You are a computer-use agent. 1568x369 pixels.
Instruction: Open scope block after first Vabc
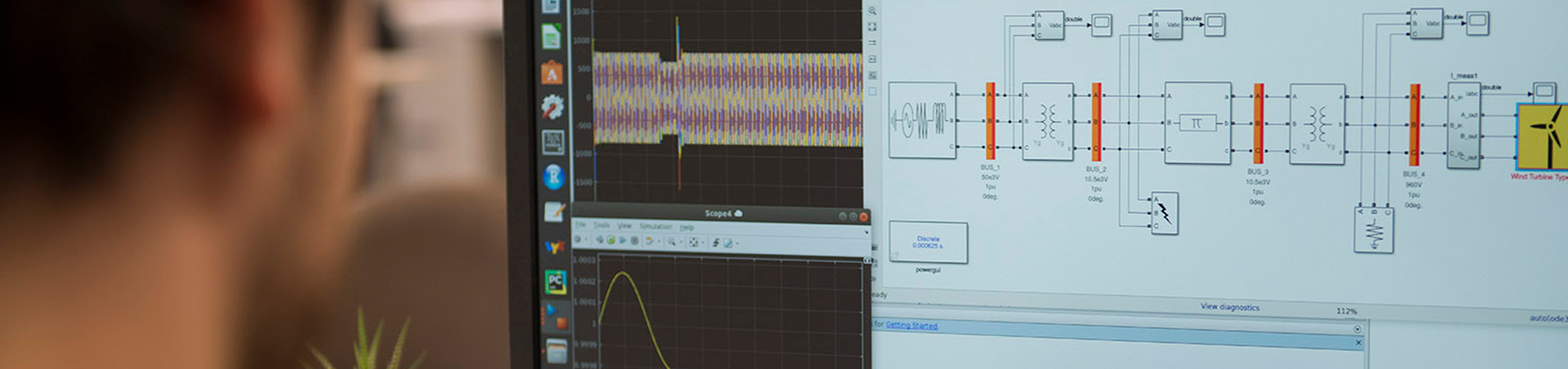tap(1102, 24)
